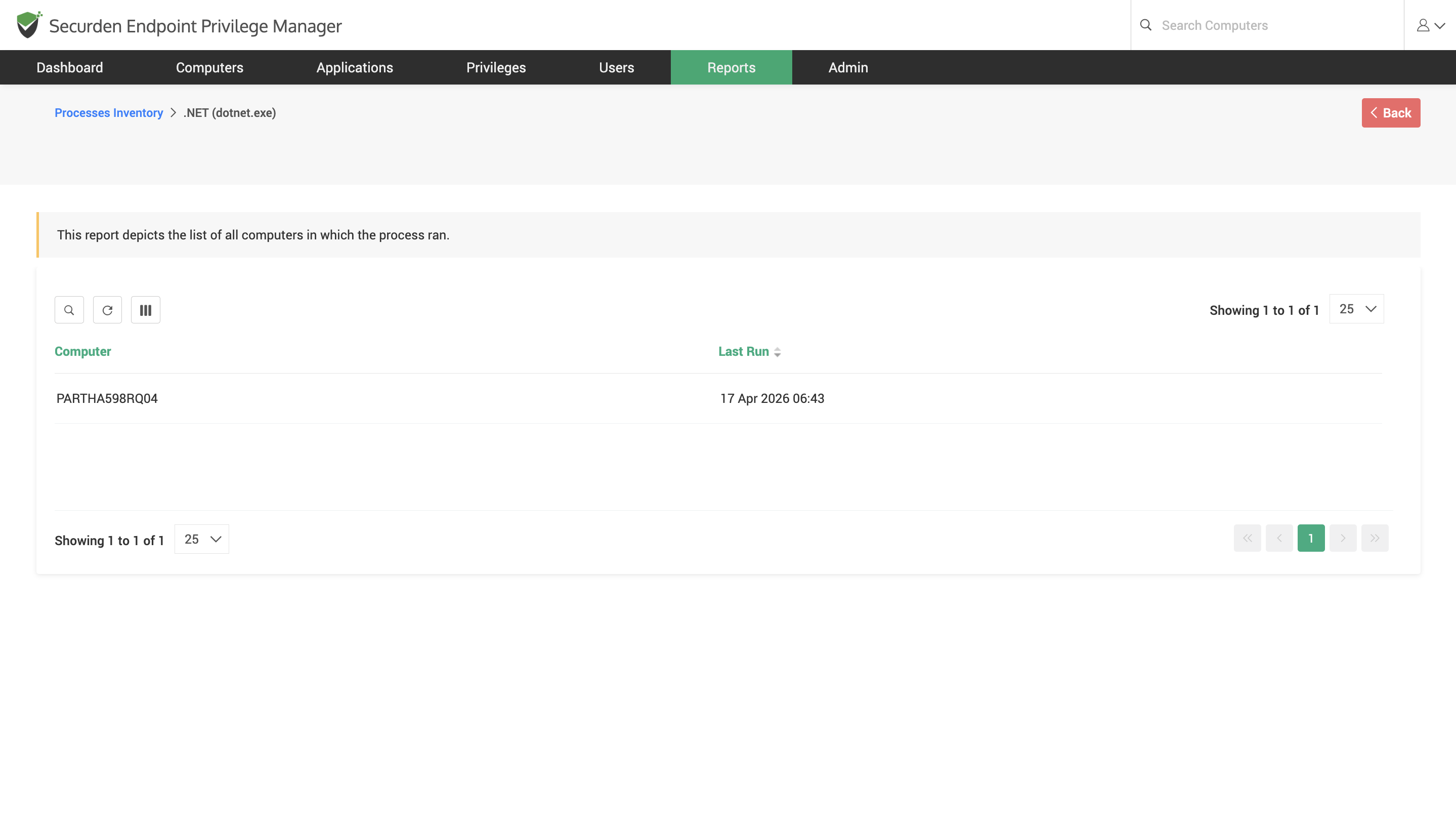Open the column chooser icon
The height and width of the screenshot is (821, 1456).
(146, 310)
